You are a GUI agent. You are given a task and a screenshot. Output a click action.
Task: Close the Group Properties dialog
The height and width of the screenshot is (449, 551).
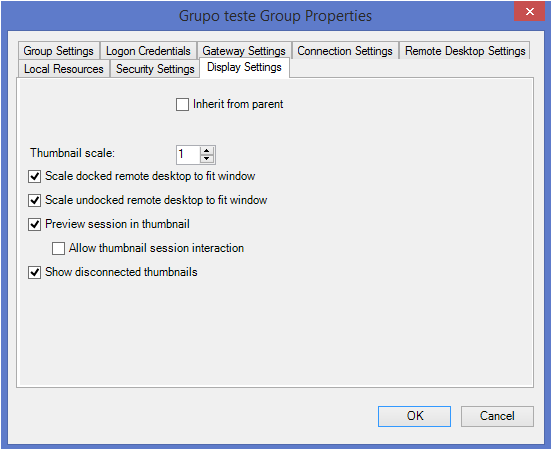tap(530, 12)
